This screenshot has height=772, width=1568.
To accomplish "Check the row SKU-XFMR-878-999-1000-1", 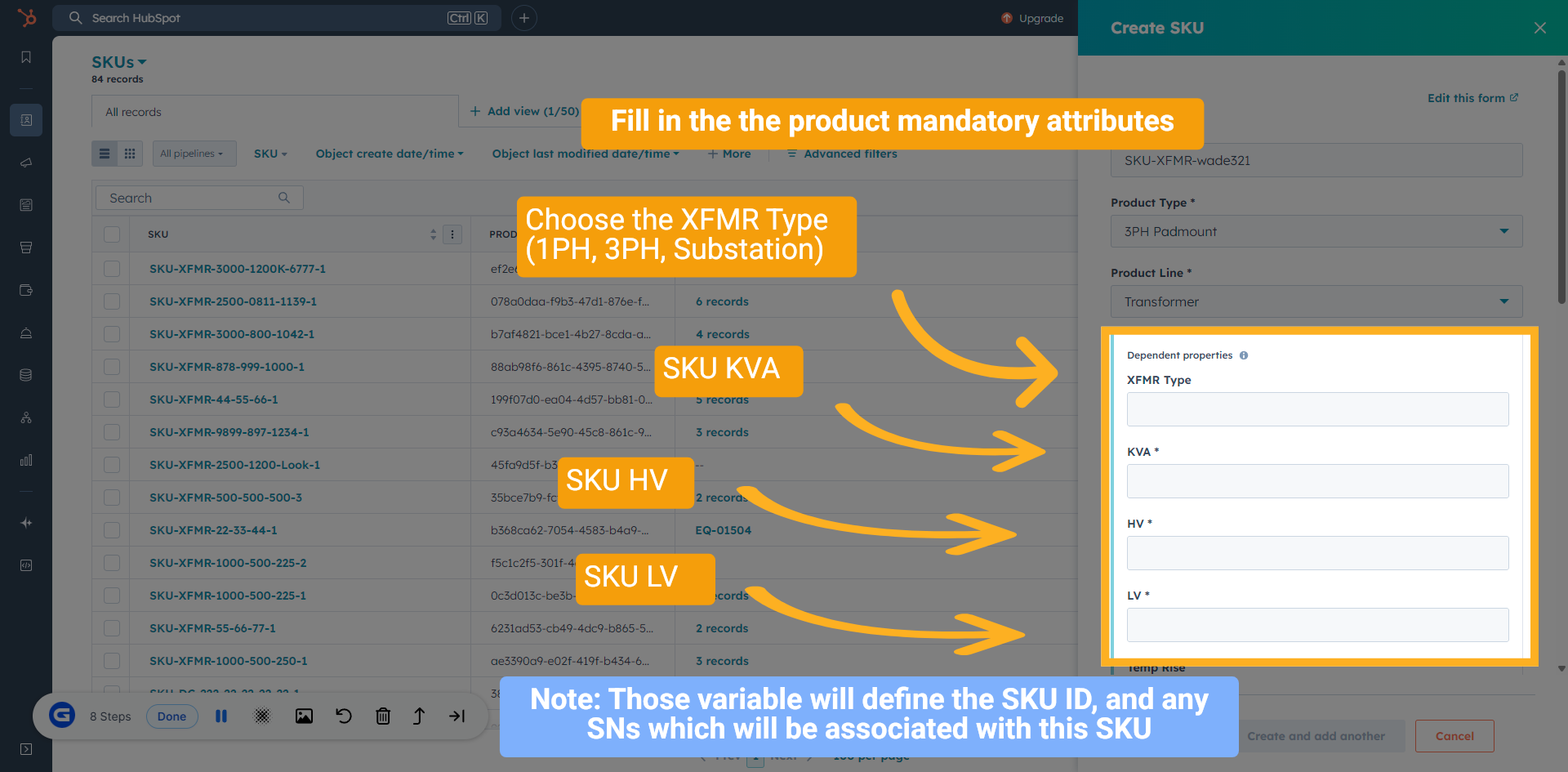I will point(112,367).
